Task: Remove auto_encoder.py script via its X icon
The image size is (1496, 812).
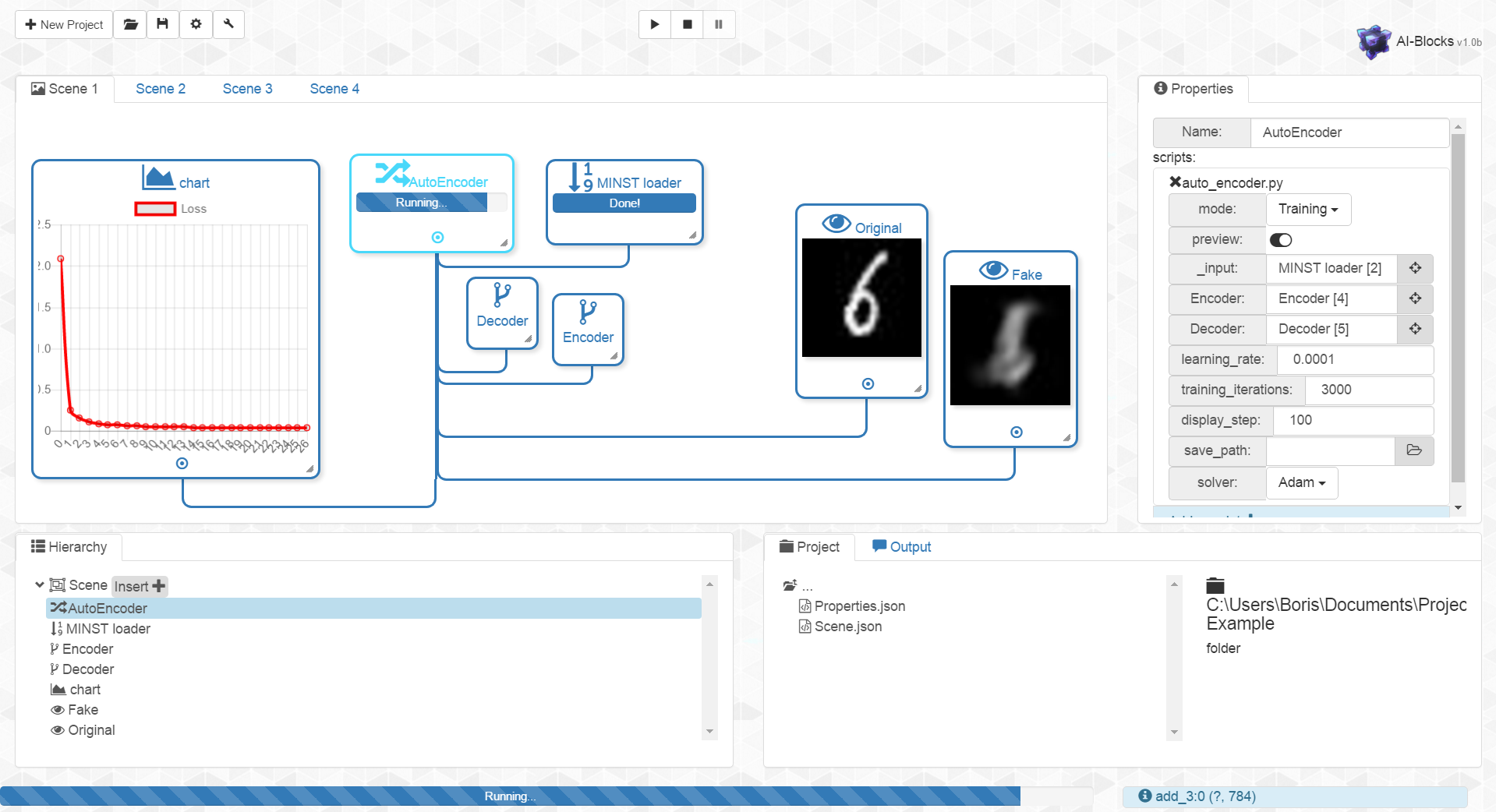Action: tap(1174, 182)
